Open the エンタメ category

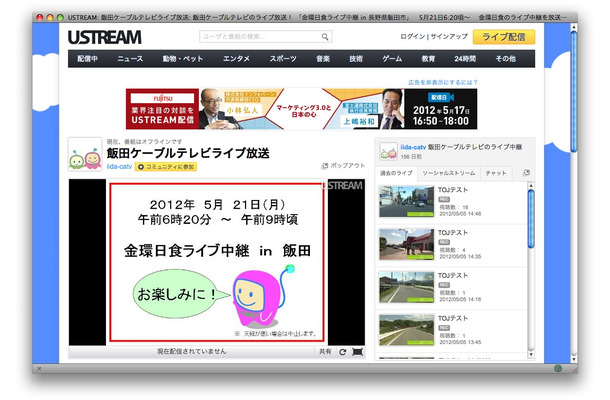[x=236, y=59]
